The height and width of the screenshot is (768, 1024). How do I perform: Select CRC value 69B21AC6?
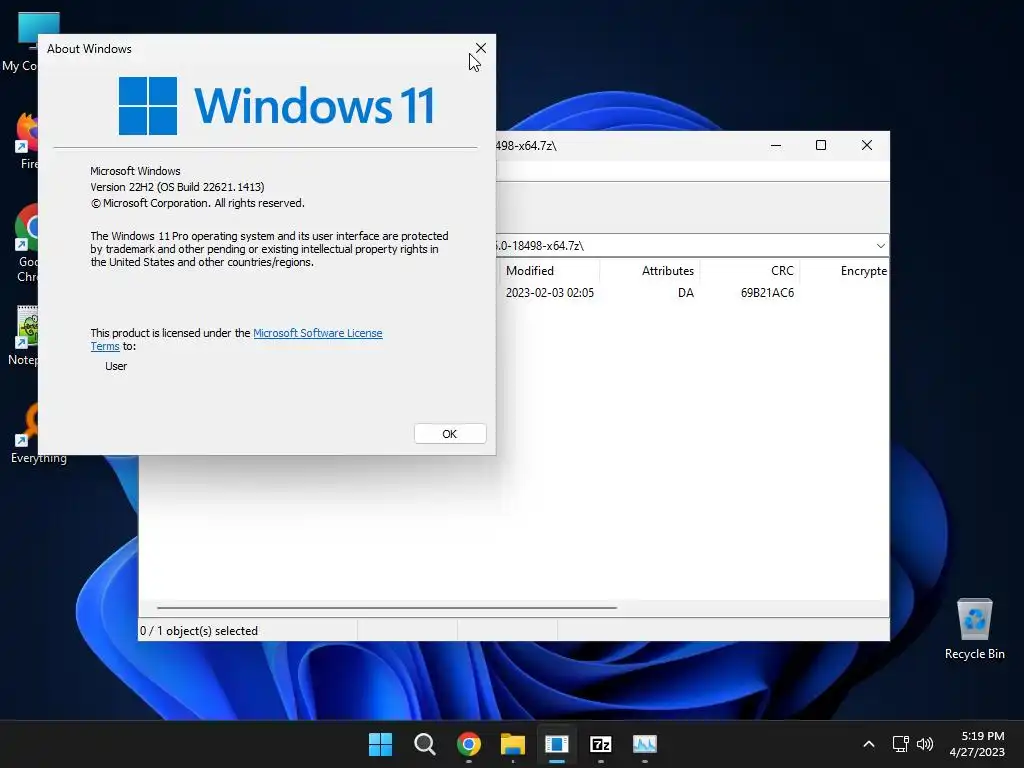coord(767,293)
